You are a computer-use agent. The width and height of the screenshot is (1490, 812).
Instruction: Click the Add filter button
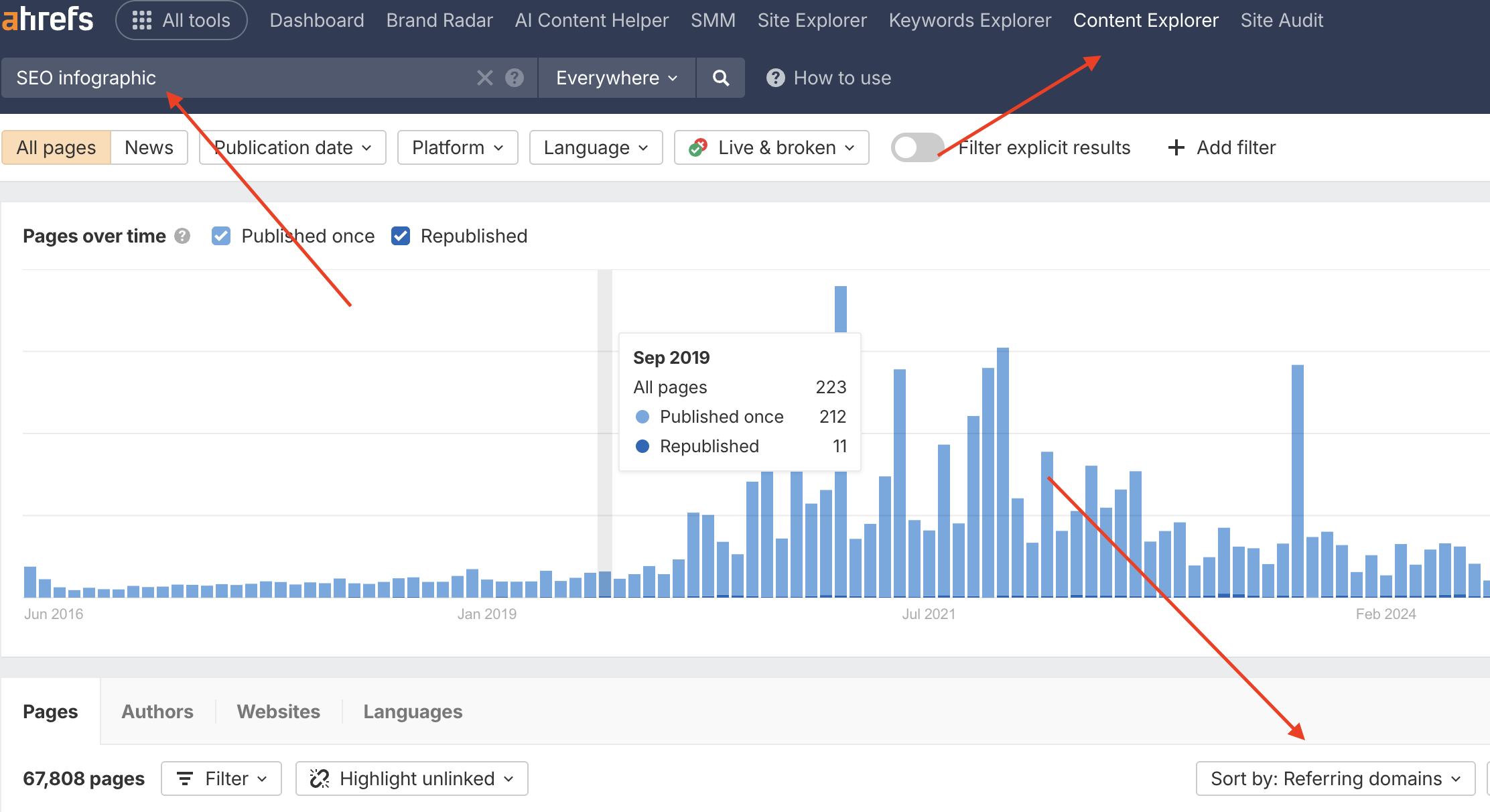click(x=1222, y=147)
